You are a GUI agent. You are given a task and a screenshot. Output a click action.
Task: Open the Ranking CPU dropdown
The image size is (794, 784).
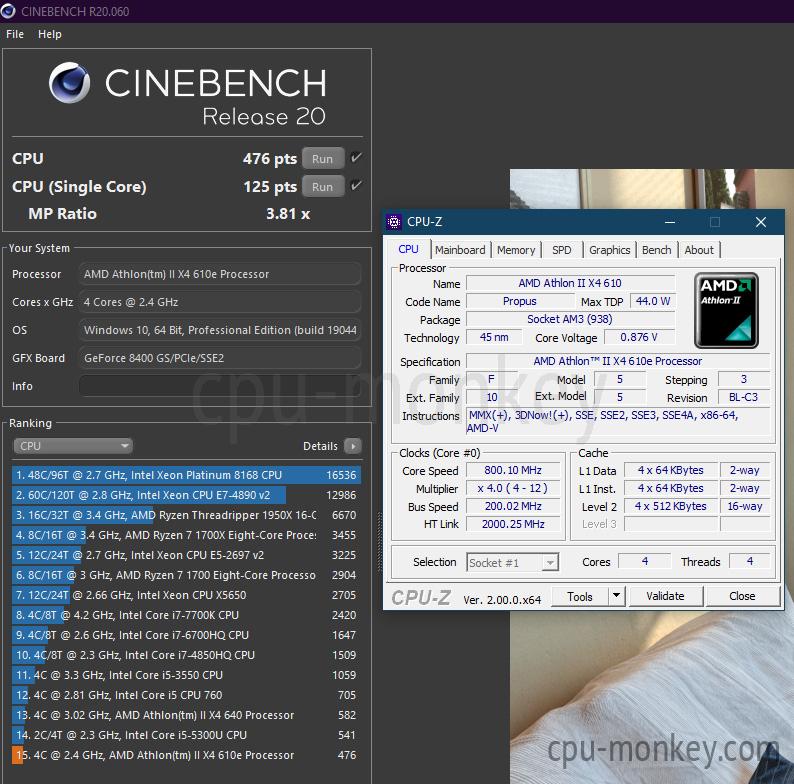[73, 446]
